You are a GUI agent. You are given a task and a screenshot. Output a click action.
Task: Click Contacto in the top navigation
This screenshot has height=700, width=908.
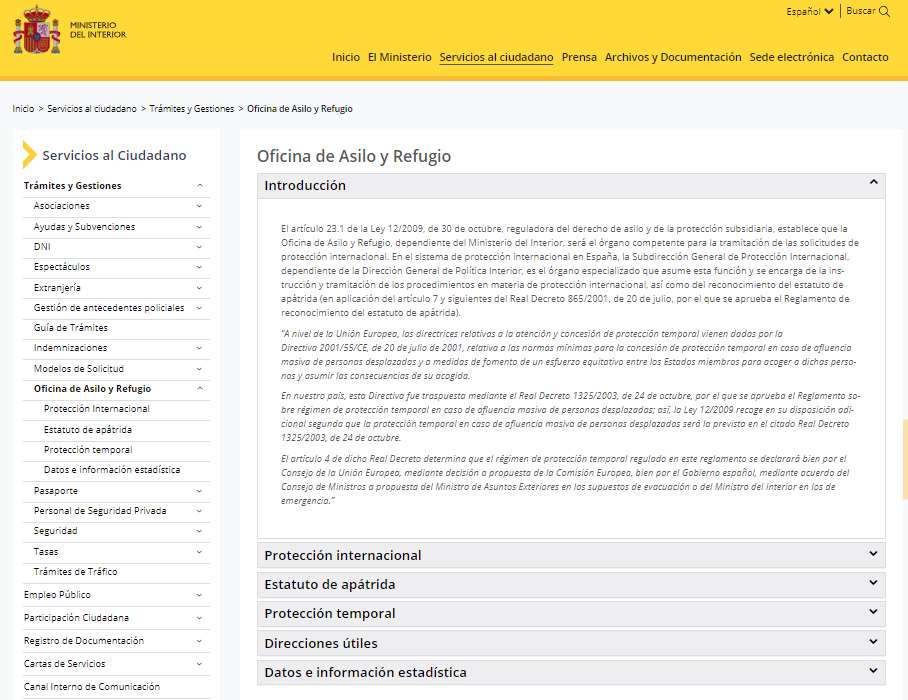pyautogui.click(x=865, y=57)
